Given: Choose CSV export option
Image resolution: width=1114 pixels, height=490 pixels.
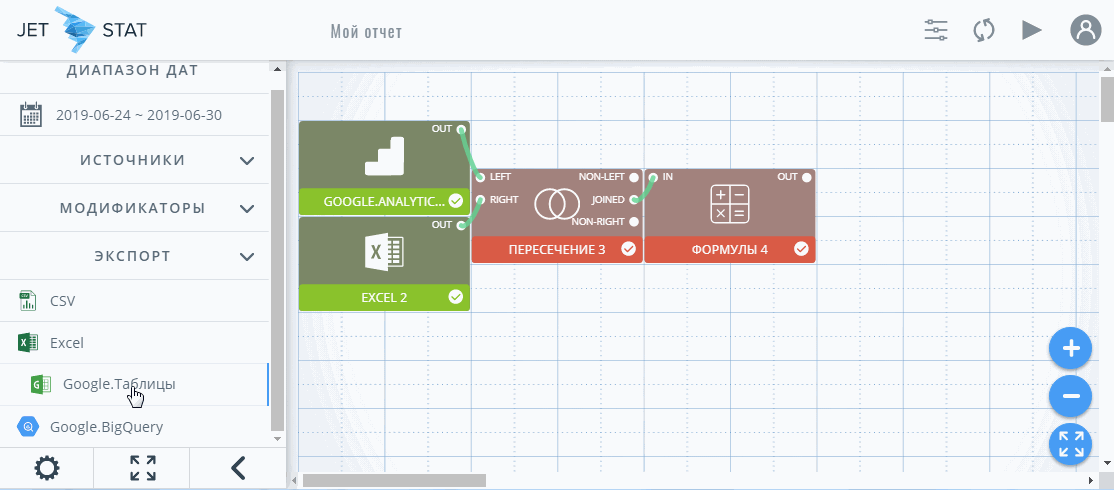Looking at the screenshot, I should 62,300.
